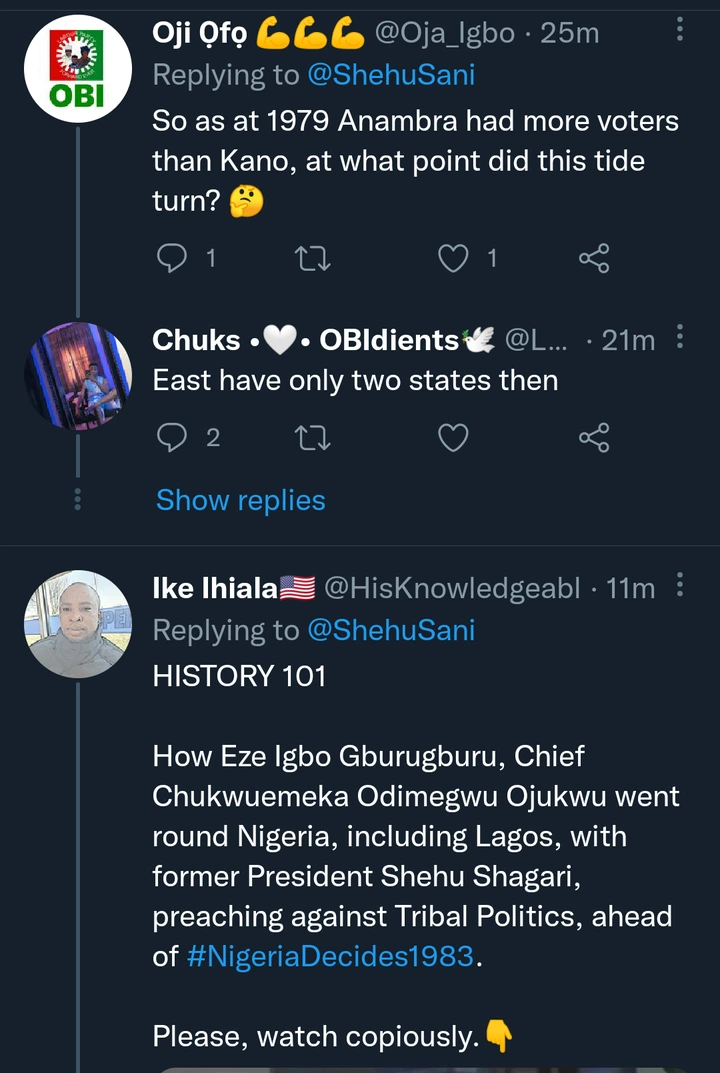Open @ShehuSani mention in Ike Ihiala's tweet
The image size is (720, 1073).
point(391,630)
